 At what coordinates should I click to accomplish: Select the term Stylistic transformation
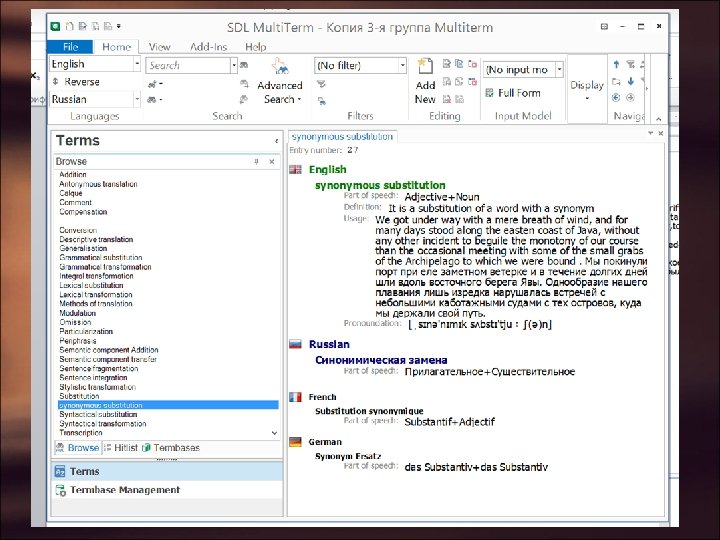pyautogui.click(x=97, y=387)
